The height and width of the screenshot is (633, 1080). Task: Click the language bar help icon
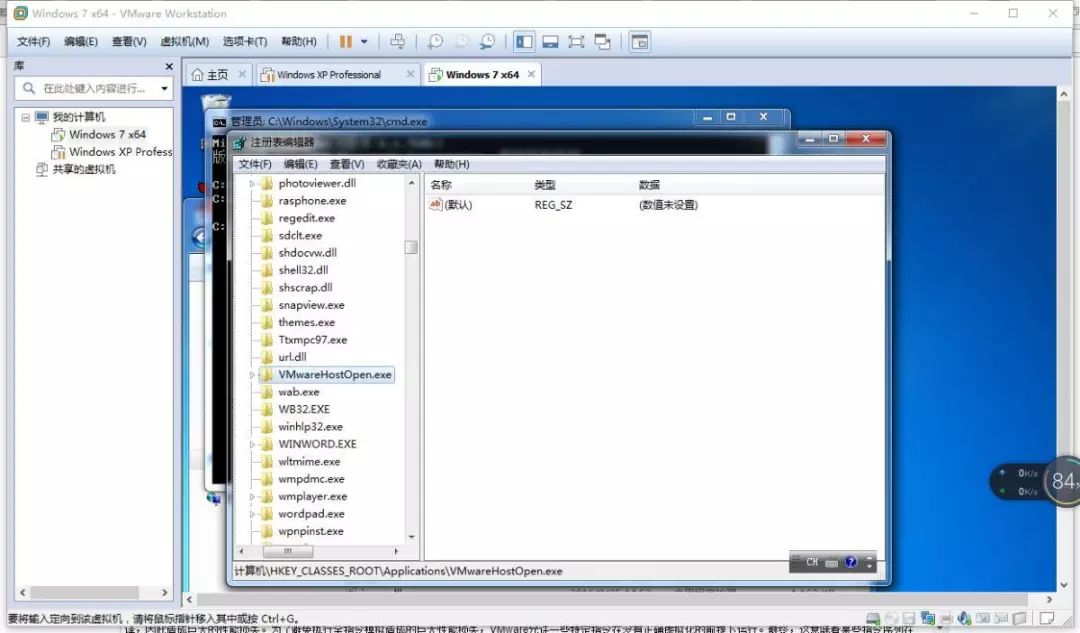pyautogui.click(x=851, y=562)
